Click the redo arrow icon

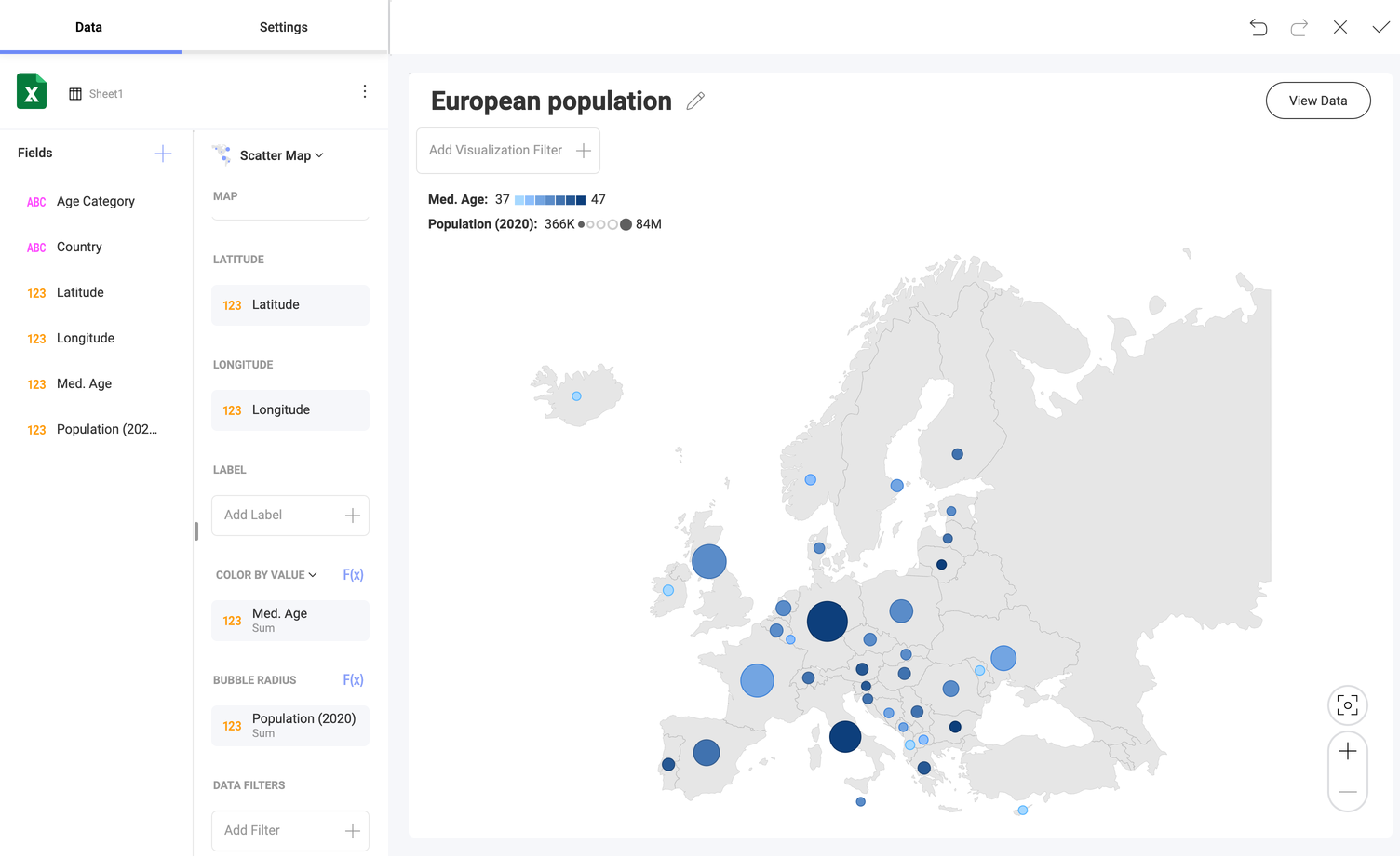[x=1299, y=27]
